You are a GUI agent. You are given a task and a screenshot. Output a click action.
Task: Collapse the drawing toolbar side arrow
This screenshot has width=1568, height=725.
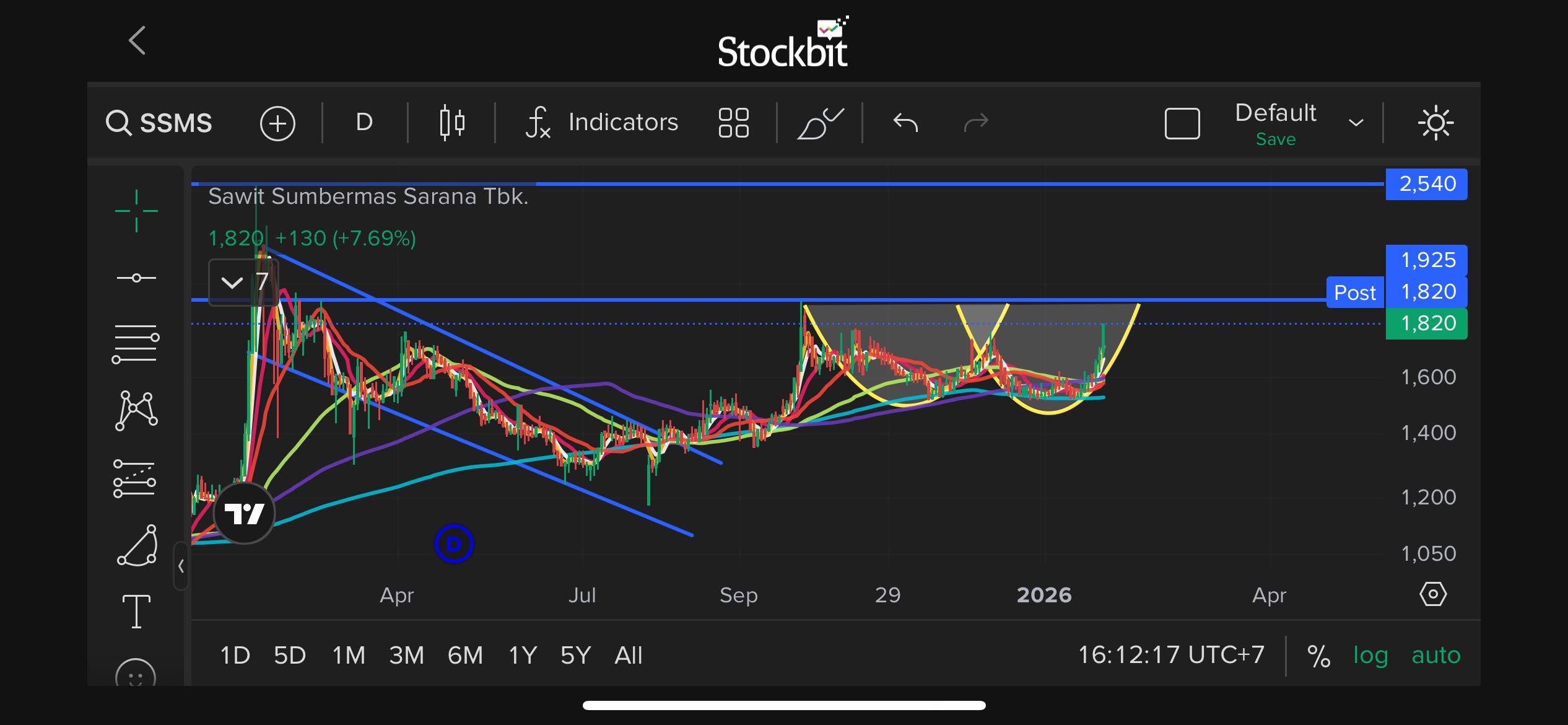click(181, 566)
